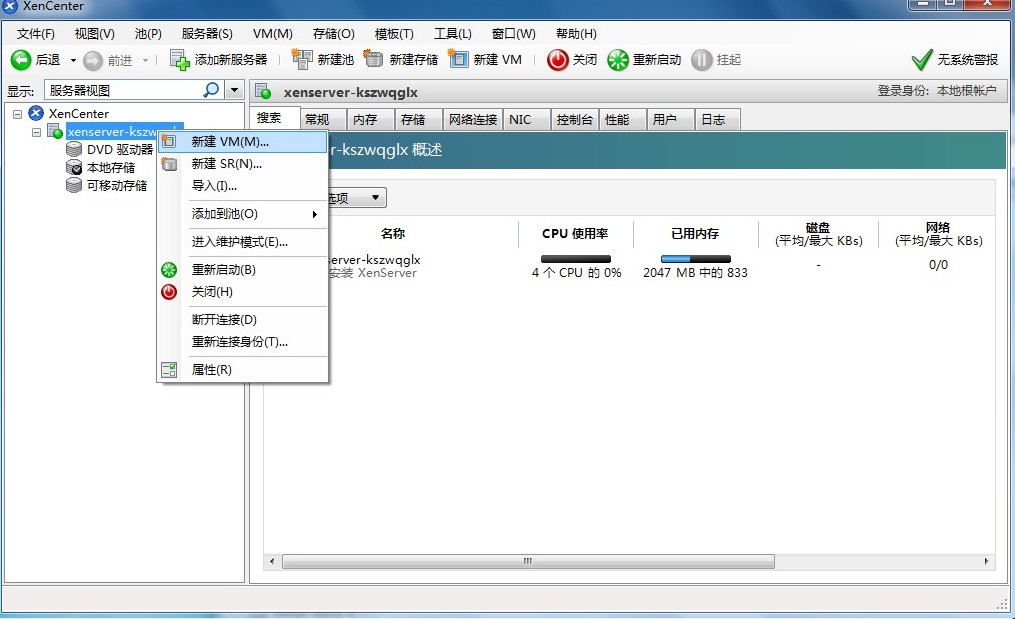Click the DVD 驱动器 storage icon
Viewport: 1015px width, 619px height.
tap(74, 149)
